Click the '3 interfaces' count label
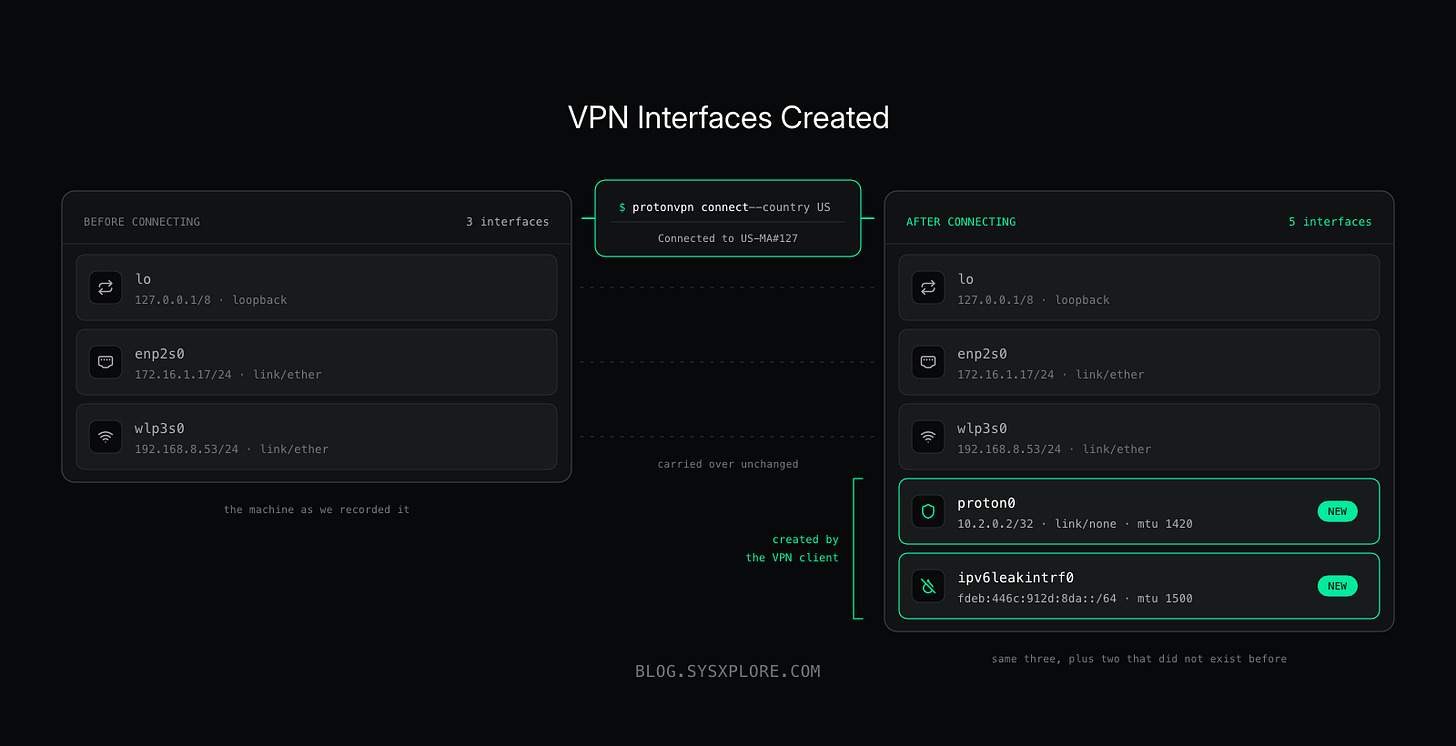This screenshot has width=1456, height=746. pos(507,222)
